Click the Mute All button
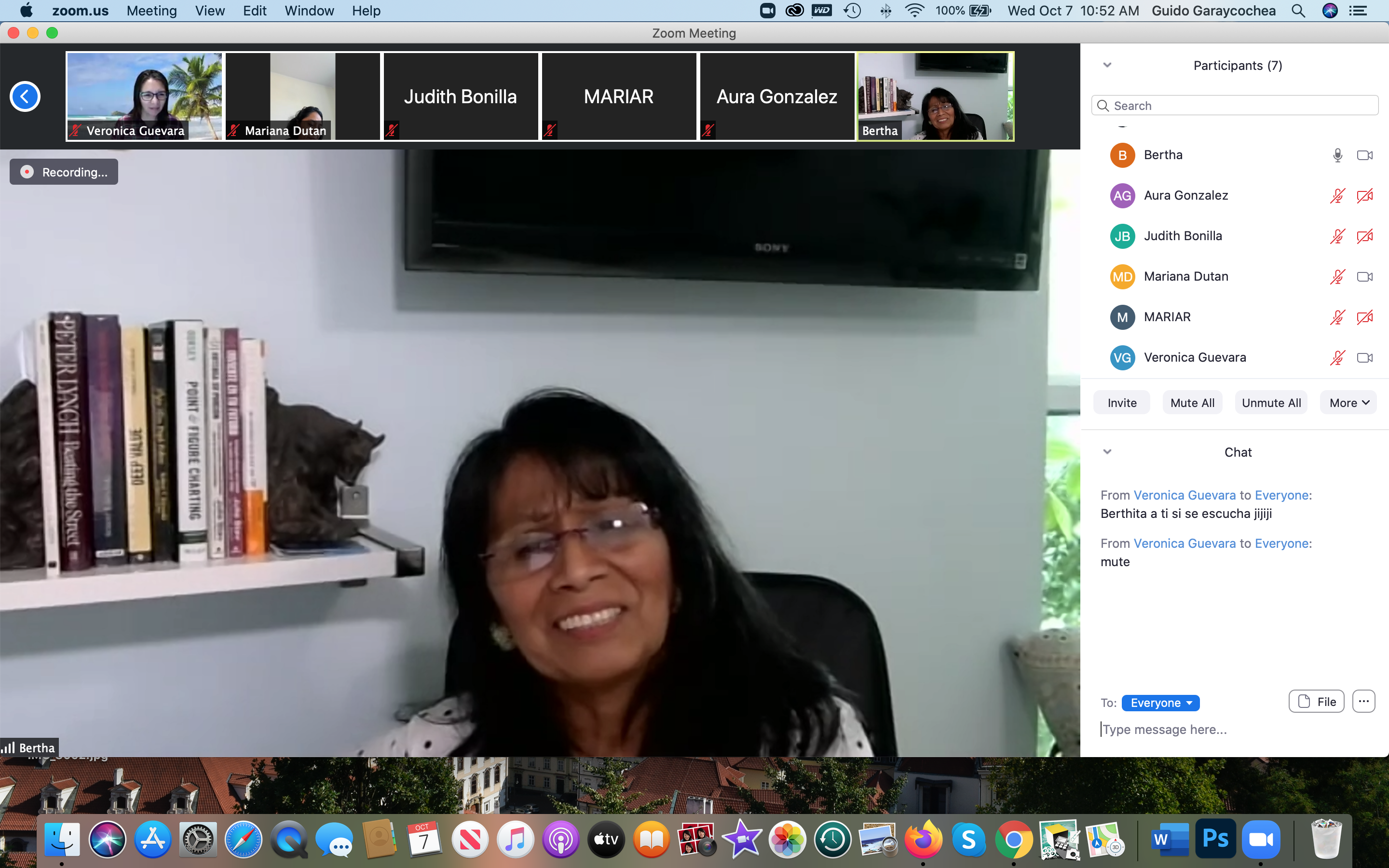This screenshot has height=868, width=1389. tap(1192, 403)
